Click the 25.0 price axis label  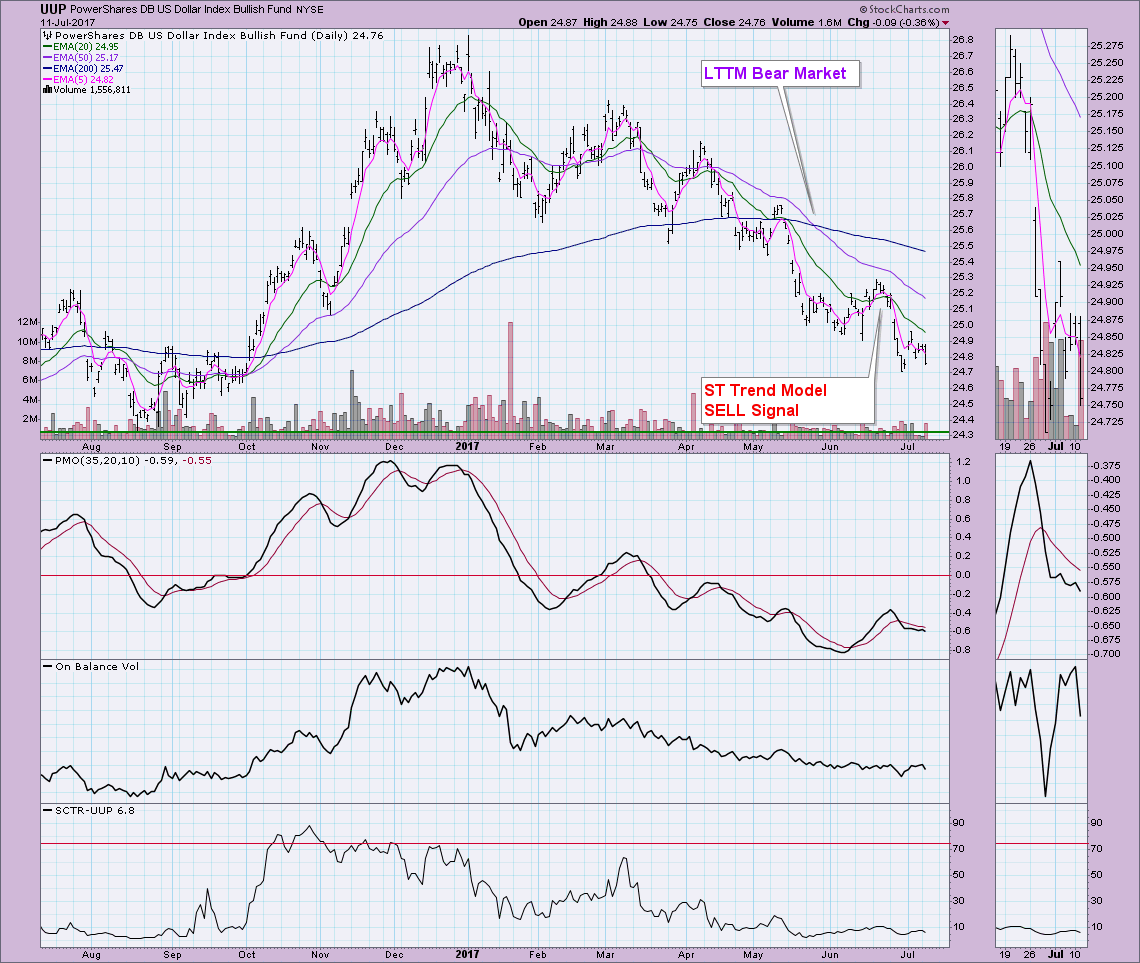(x=963, y=325)
